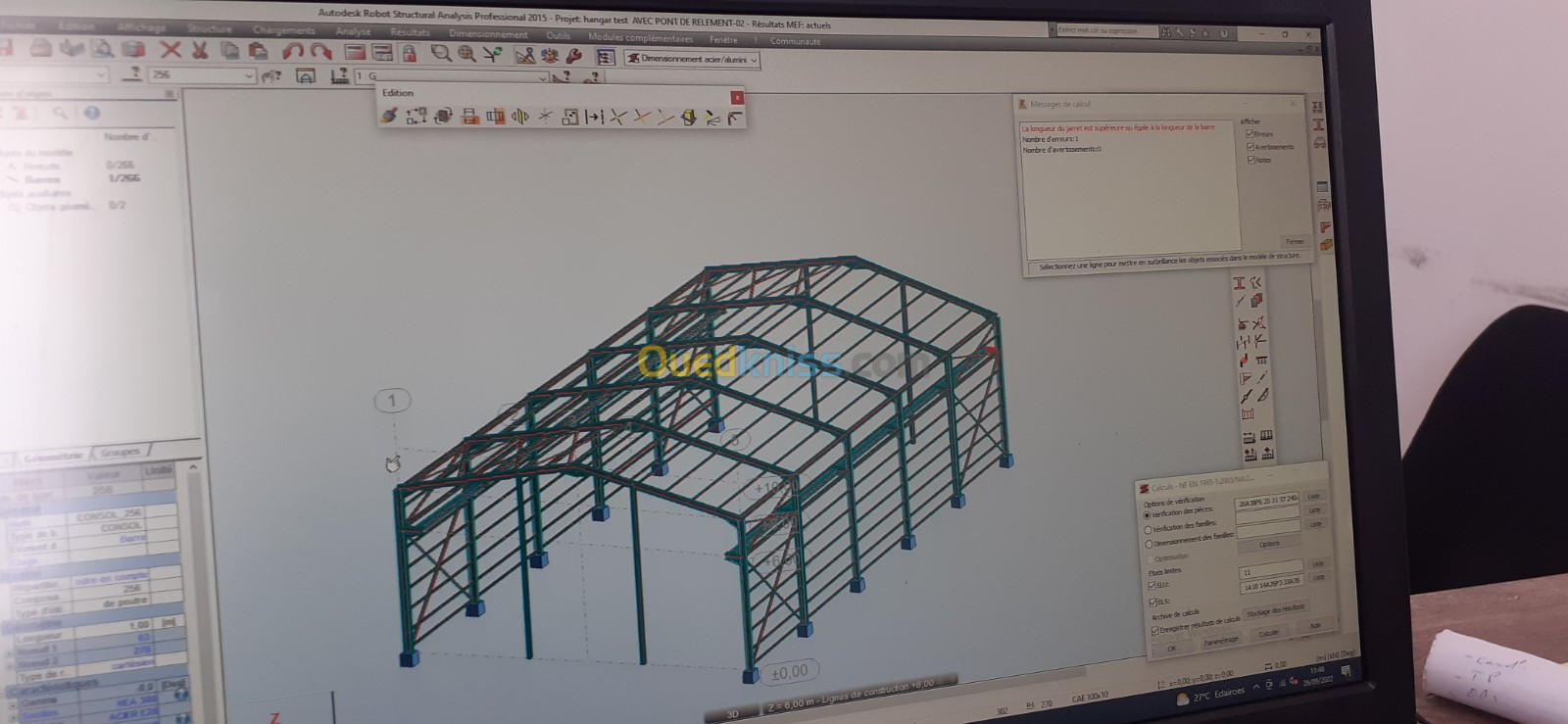This screenshot has height=724, width=1568.
Task: Click the last corner icon in Edition toolbar
Action: pos(734,119)
